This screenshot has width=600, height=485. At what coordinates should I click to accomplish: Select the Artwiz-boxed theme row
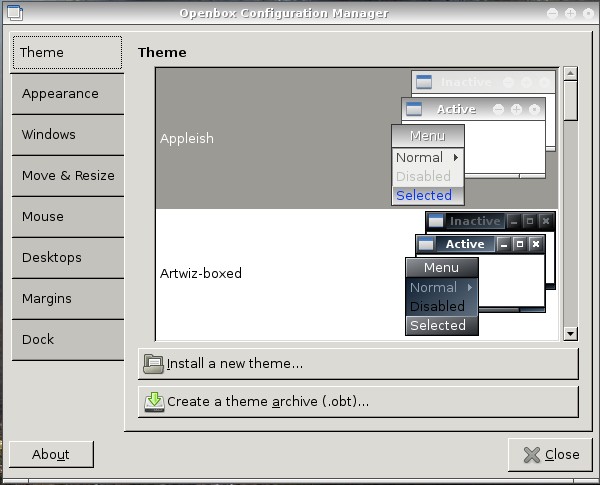357,273
